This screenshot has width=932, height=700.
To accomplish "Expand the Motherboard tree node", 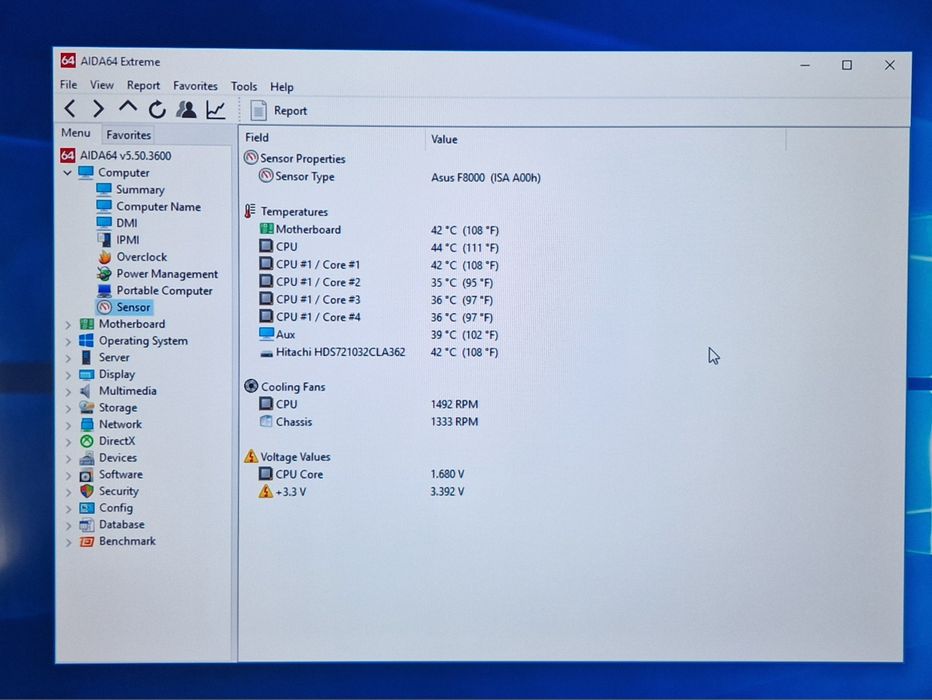I will click(68, 324).
